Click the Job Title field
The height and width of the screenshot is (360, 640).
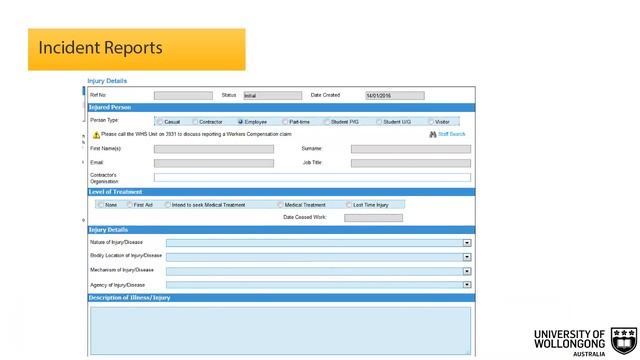411,163
